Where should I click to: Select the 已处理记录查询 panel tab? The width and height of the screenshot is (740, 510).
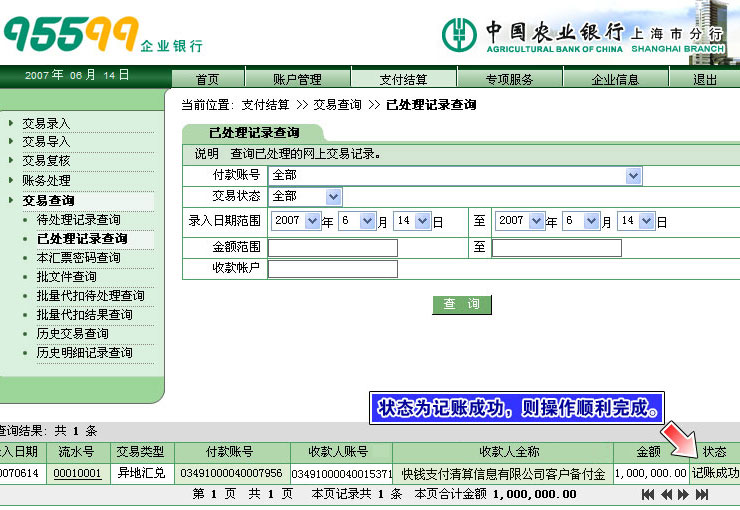(x=254, y=133)
